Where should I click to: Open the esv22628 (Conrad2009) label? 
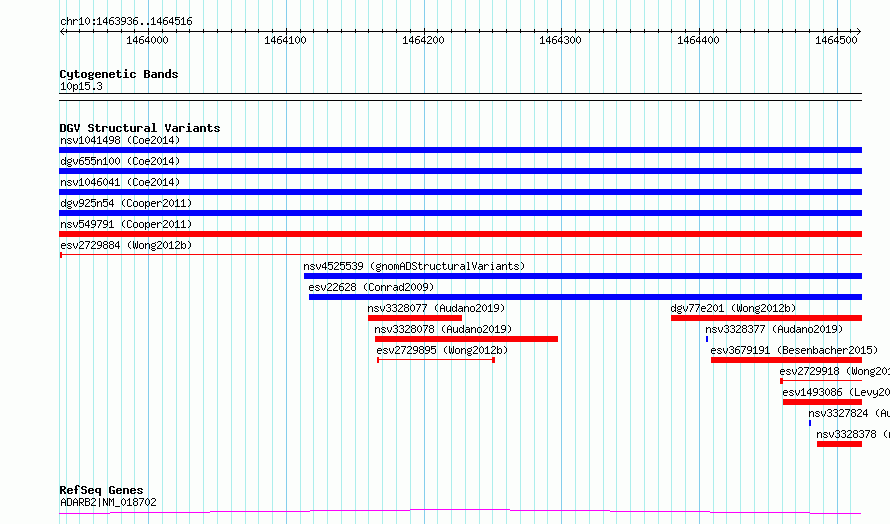[x=371, y=287]
